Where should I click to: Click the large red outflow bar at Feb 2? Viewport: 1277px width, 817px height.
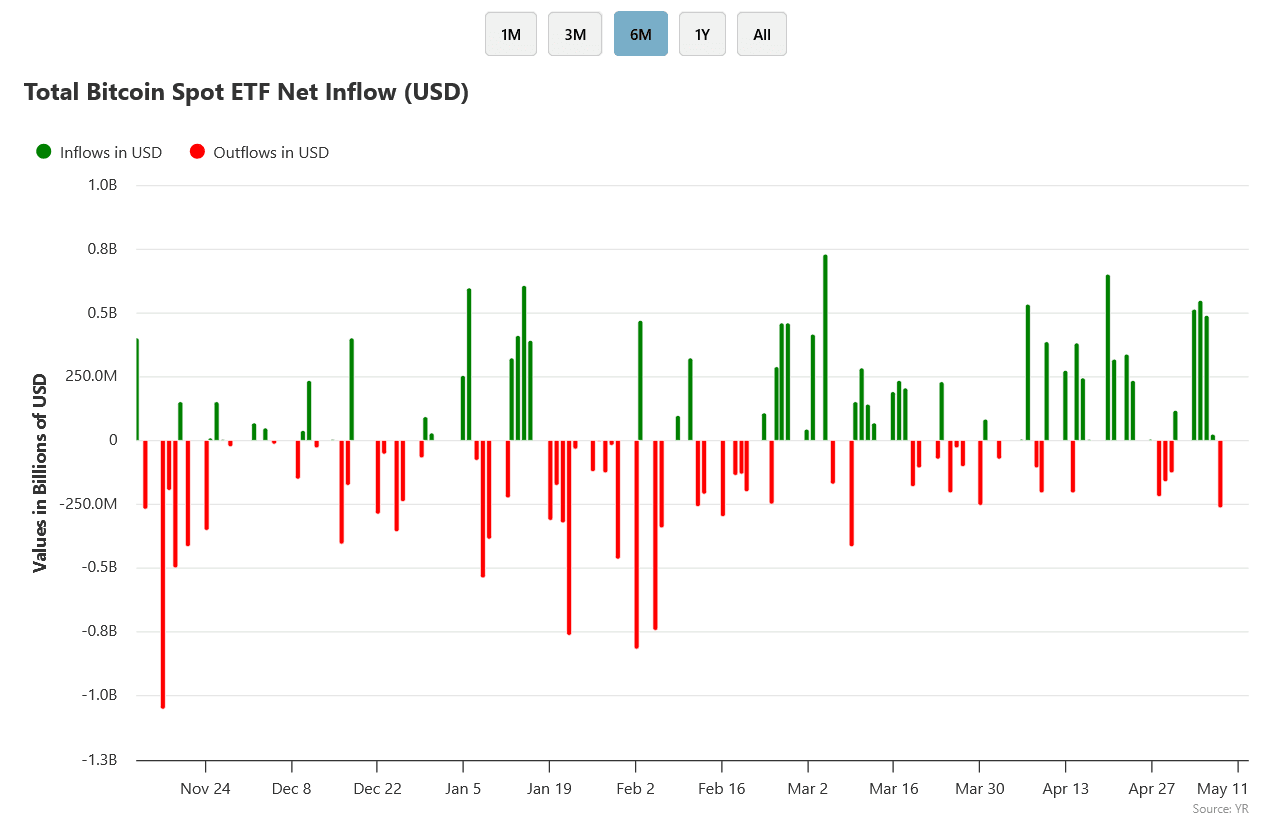pyautogui.click(x=636, y=544)
